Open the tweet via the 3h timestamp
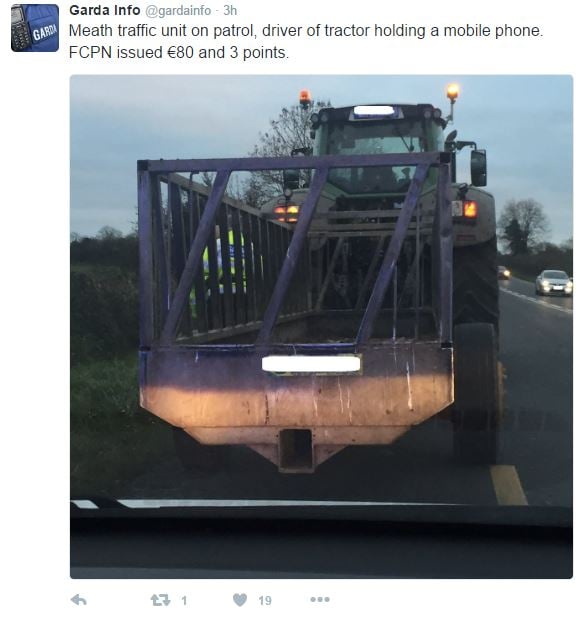Image resolution: width=586 pixels, height=620 pixels. 230,10
